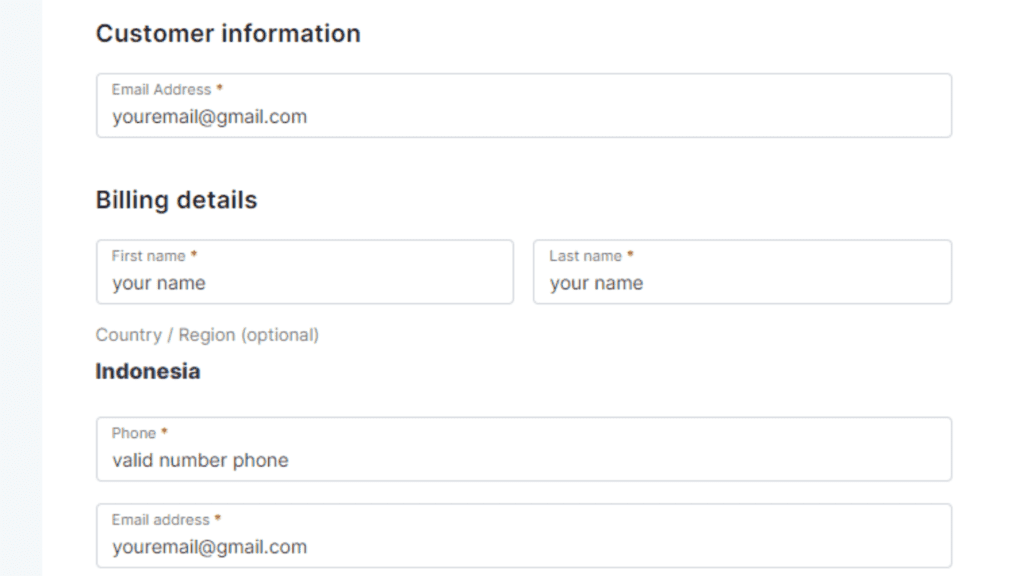Click Email Address label under Customer information

tap(161, 90)
